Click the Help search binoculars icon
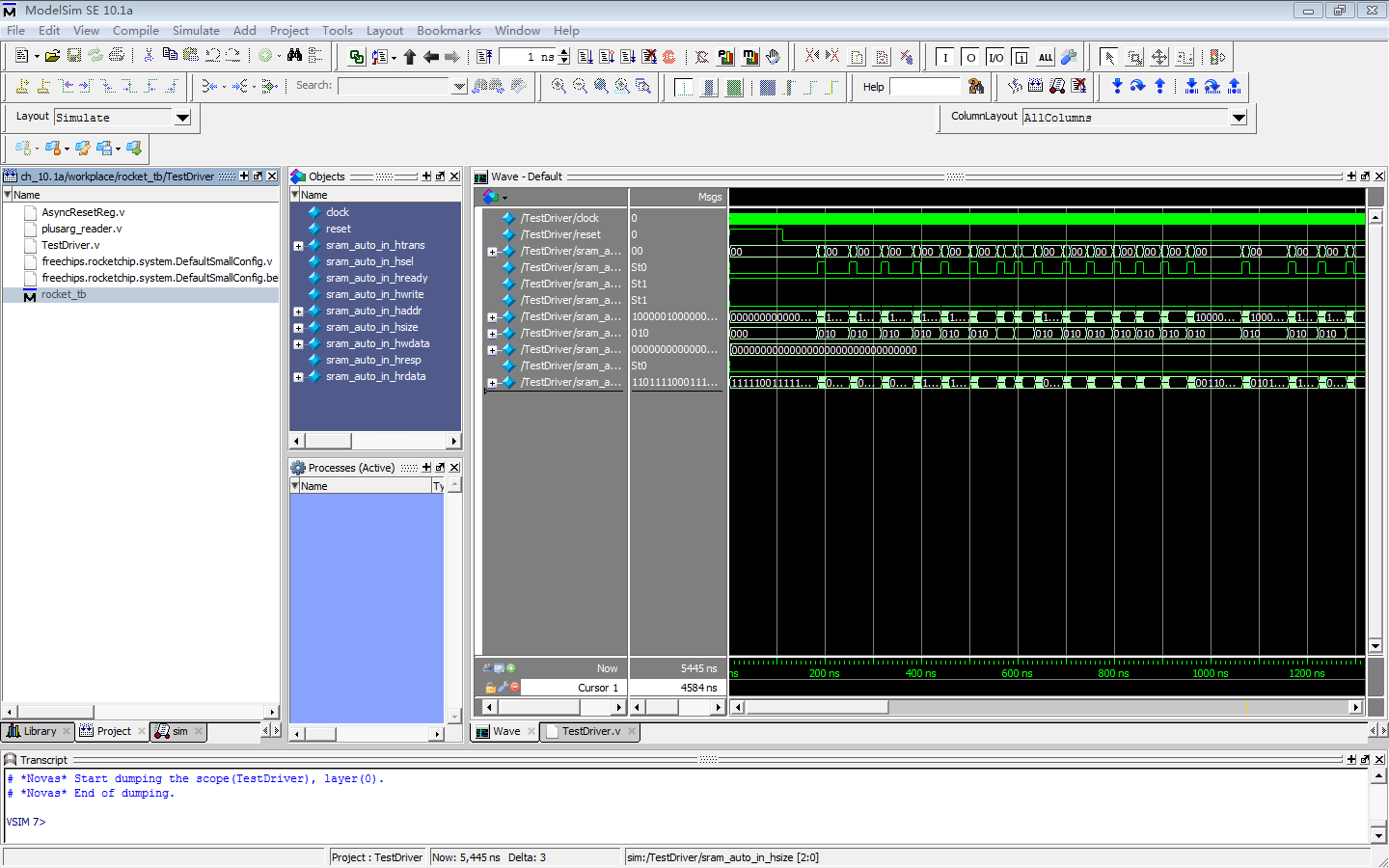The width and height of the screenshot is (1389, 868). point(976,86)
